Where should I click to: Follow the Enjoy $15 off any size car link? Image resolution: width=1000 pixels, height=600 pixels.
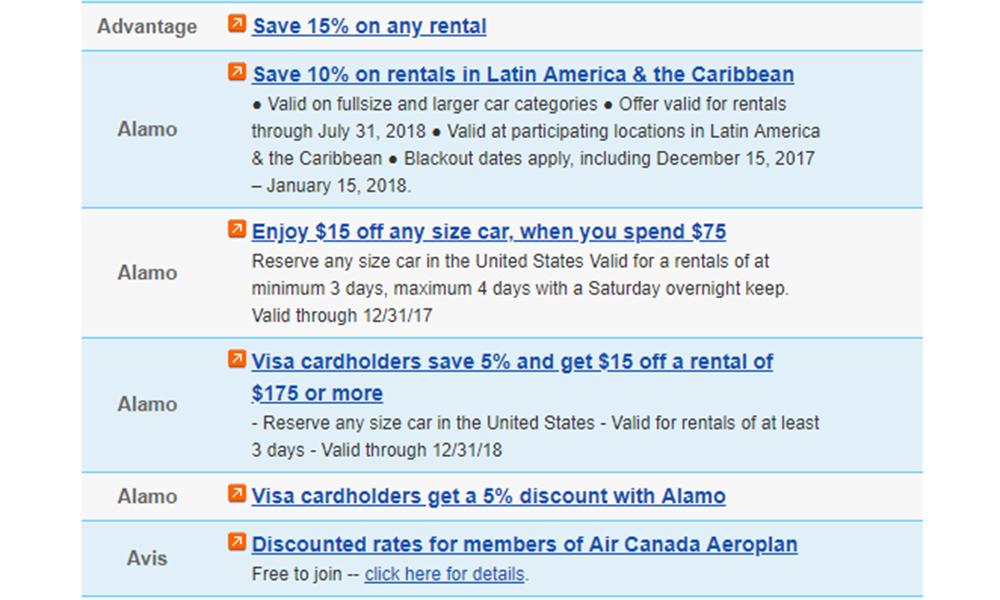[x=489, y=232]
